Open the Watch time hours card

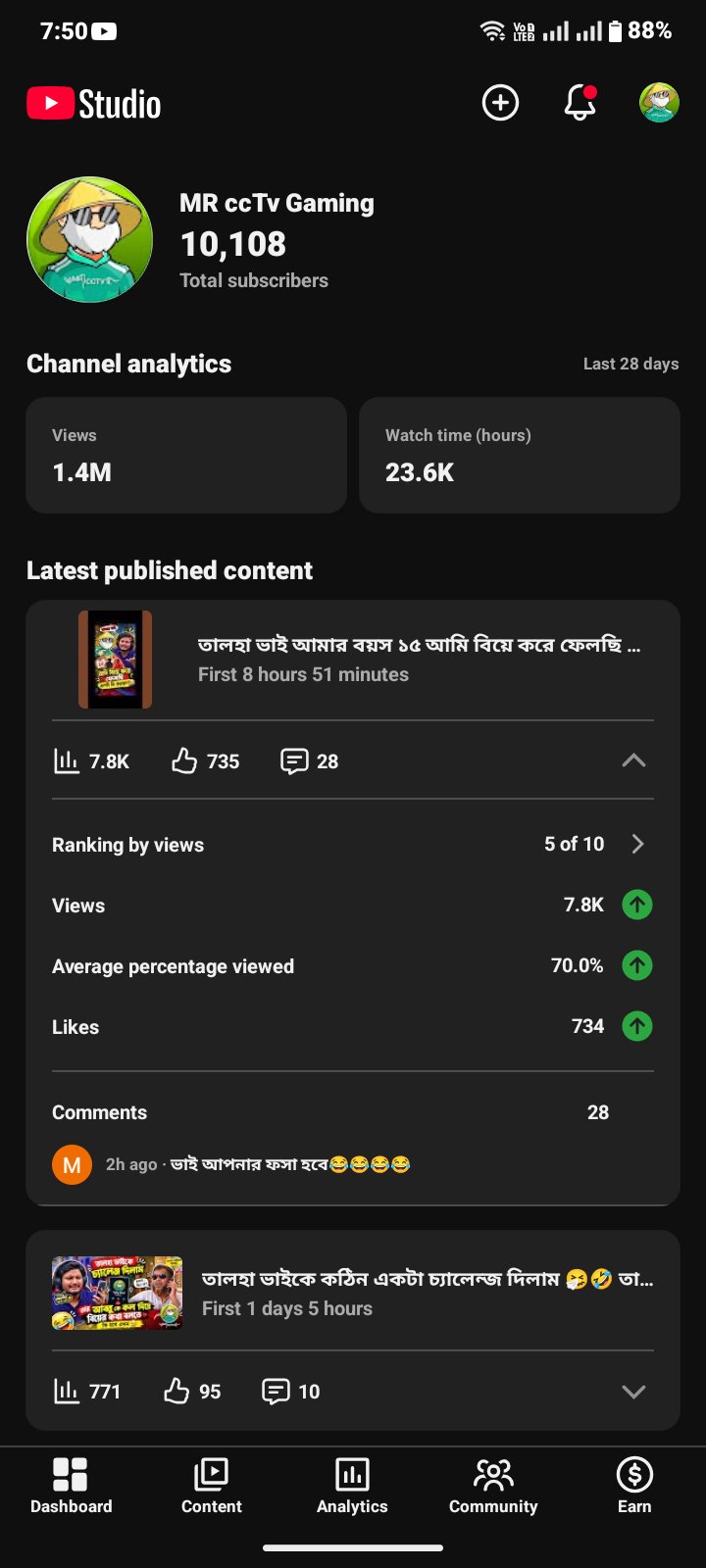[520, 455]
